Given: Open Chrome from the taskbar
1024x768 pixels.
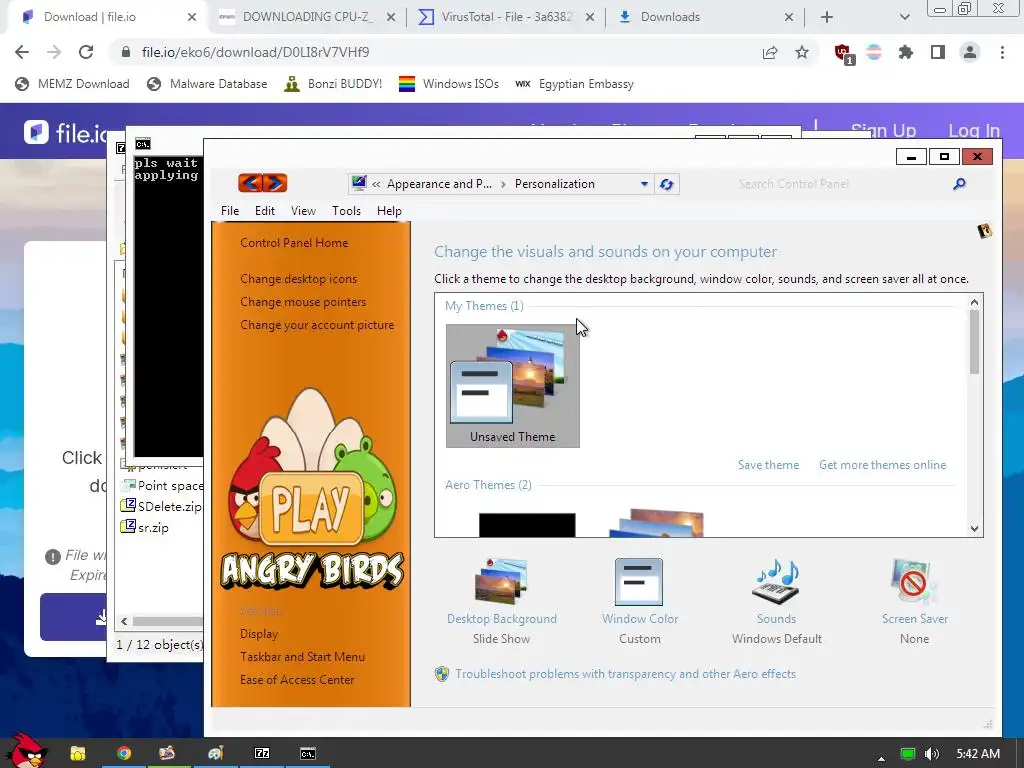Looking at the screenshot, I should coord(123,754).
